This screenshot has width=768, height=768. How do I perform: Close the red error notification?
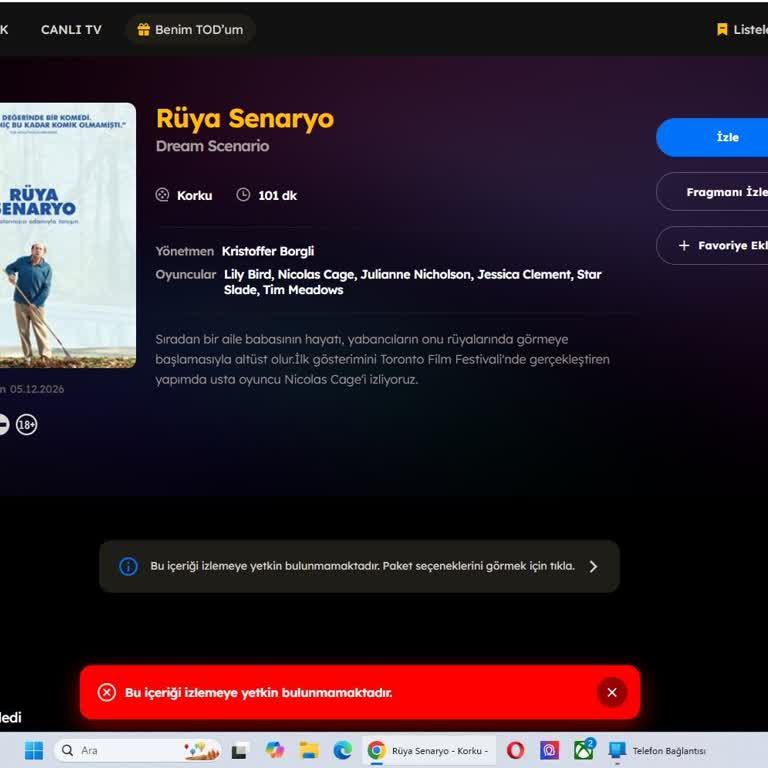point(612,692)
